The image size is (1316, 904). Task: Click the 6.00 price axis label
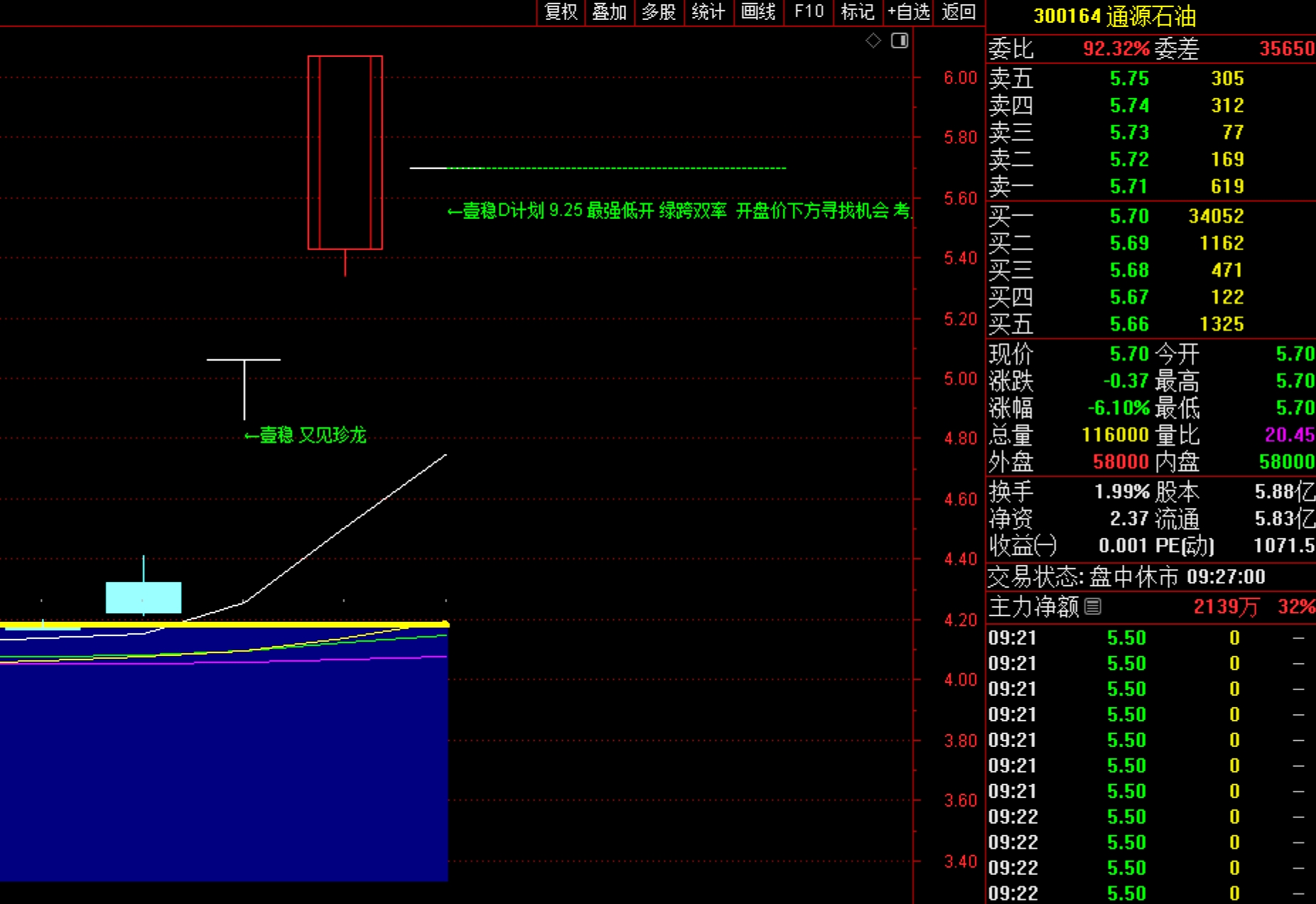(x=960, y=78)
